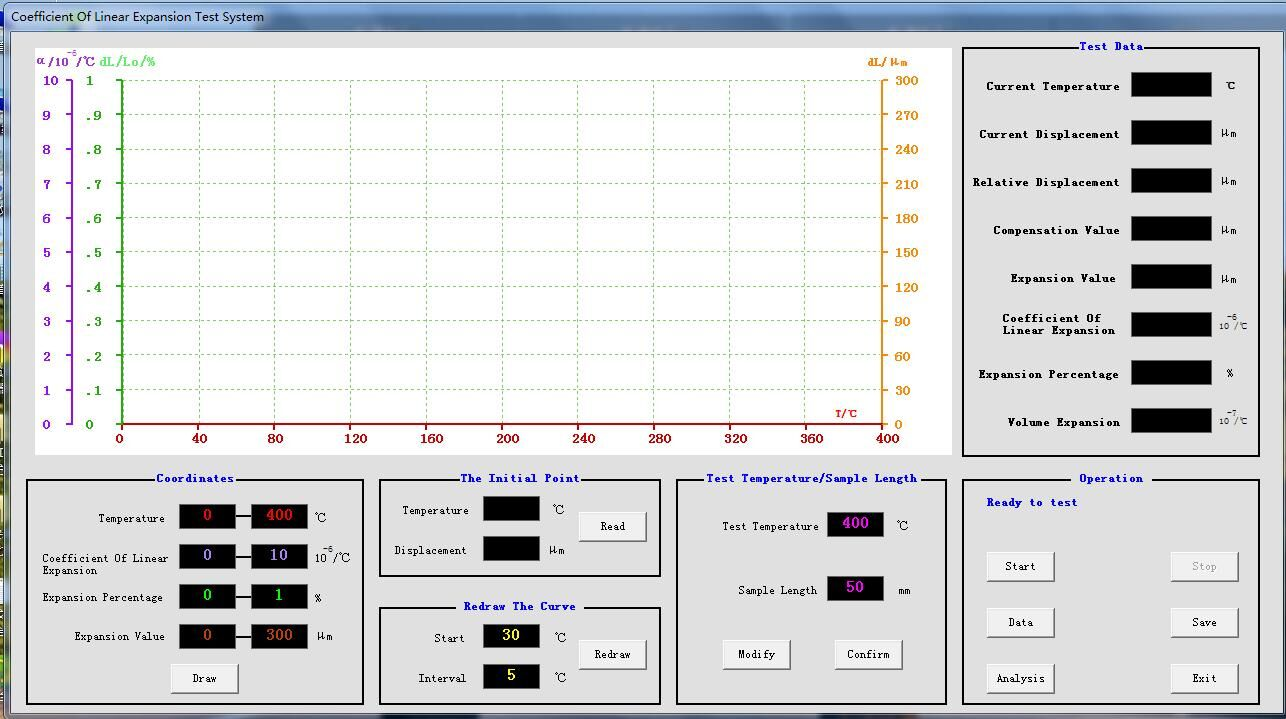Click the redraw Interval field showing 5

(x=511, y=676)
